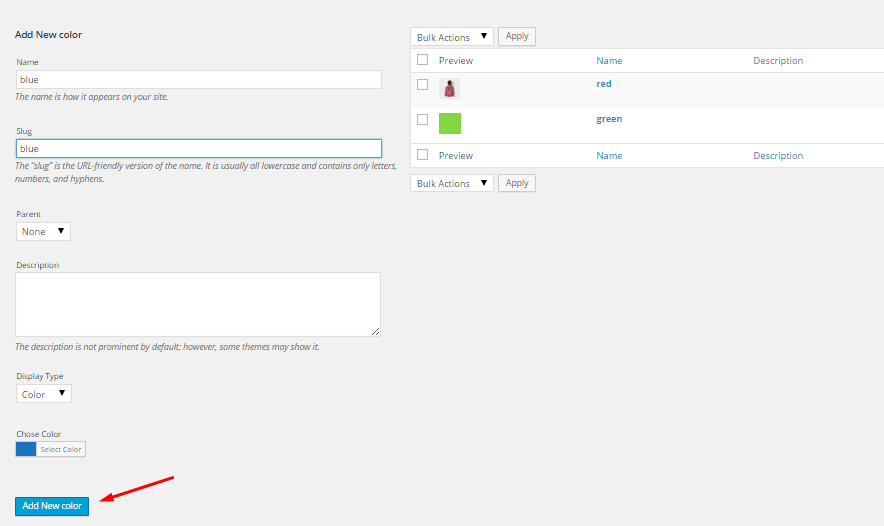Check the select-all checkbox in table header

point(422,60)
